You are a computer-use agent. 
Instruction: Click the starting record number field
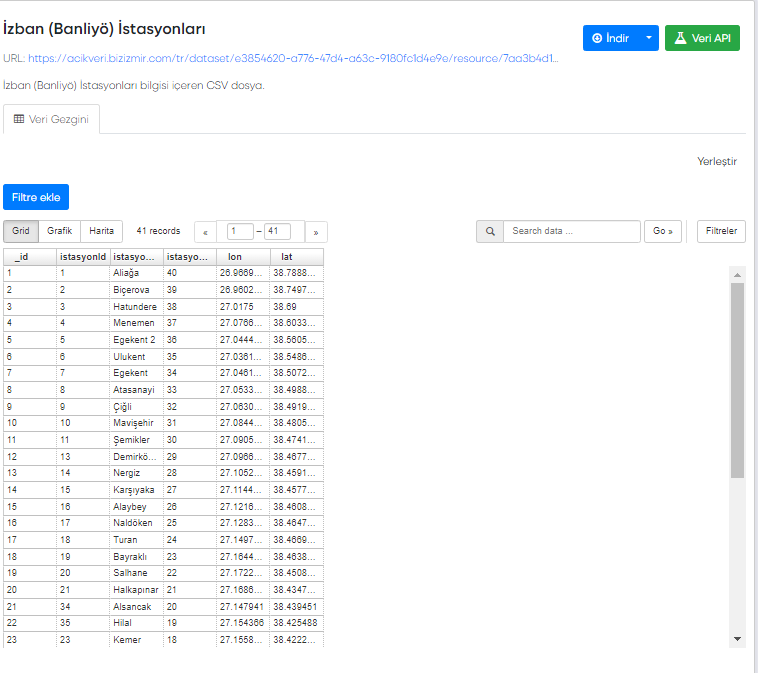point(240,232)
